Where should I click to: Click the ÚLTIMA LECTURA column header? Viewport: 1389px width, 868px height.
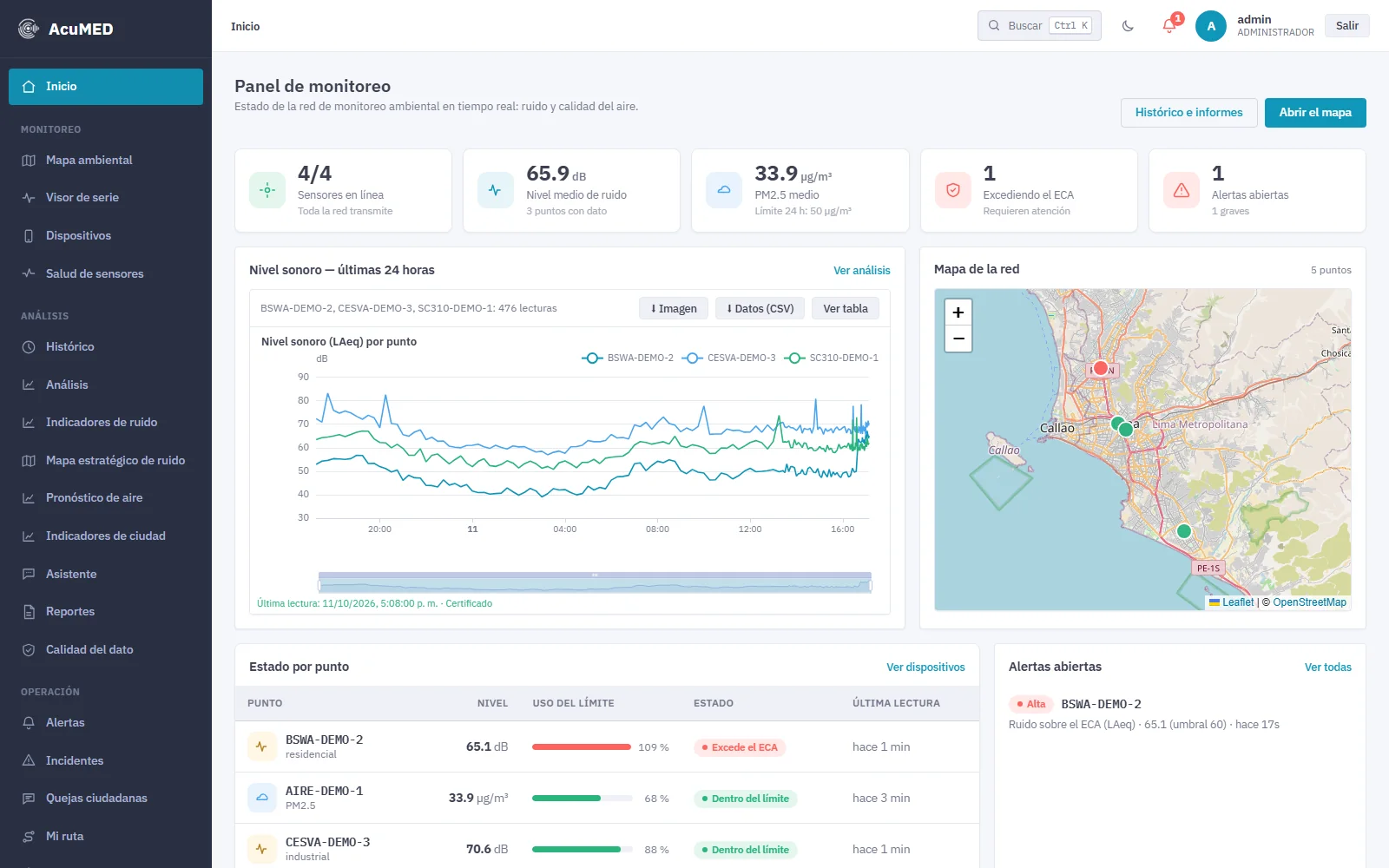(896, 703)
